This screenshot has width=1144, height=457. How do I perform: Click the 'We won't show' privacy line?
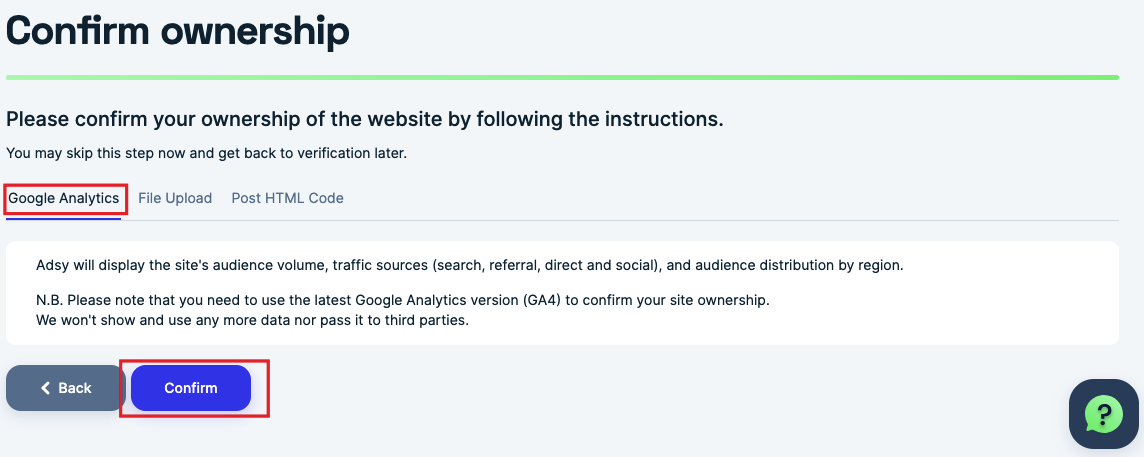[252, 320]
